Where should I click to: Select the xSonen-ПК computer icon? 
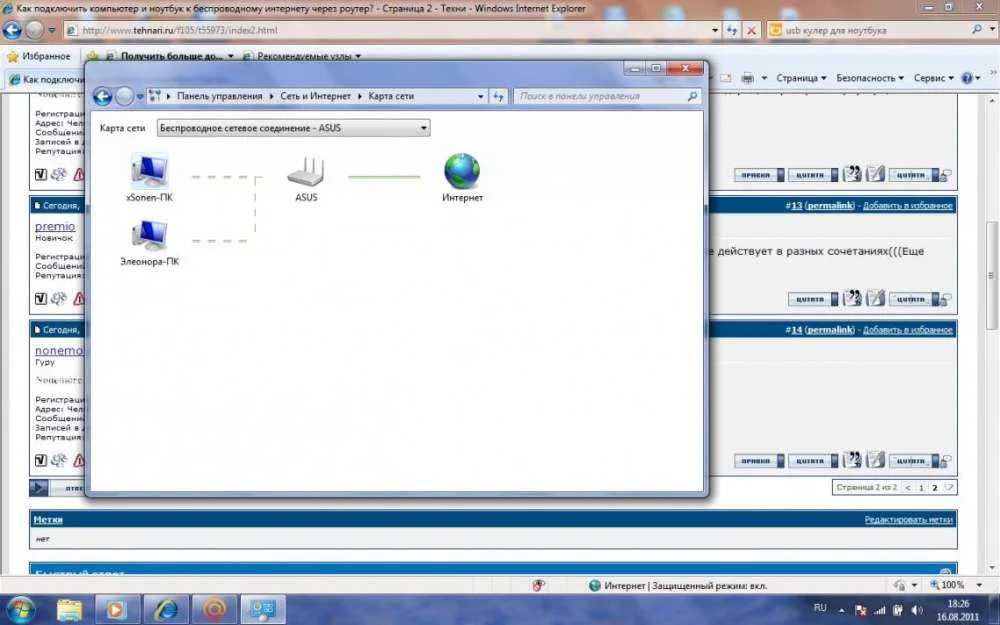click(x=150, y=170)
